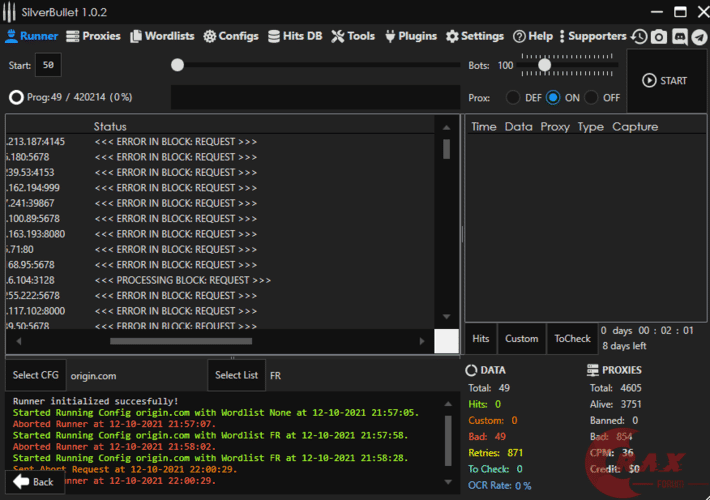Open the Plugins section

(x=409, y=36)
